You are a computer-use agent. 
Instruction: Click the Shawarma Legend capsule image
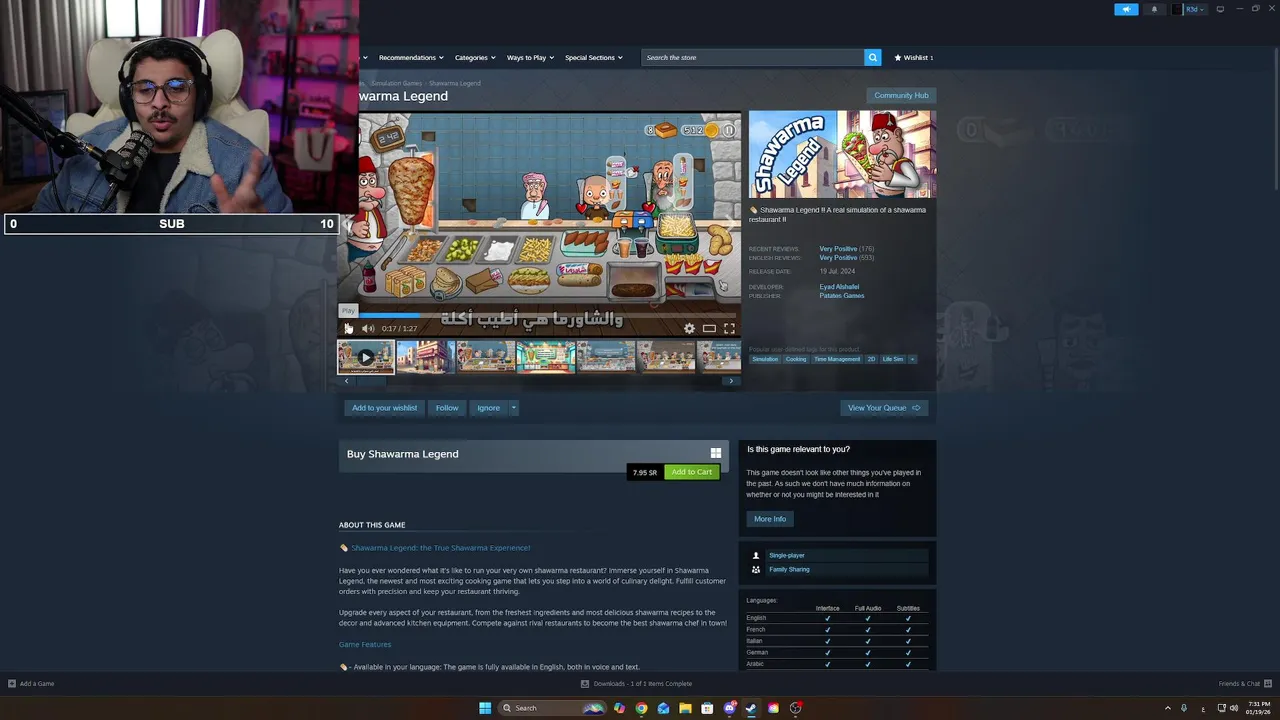point(842,154)
